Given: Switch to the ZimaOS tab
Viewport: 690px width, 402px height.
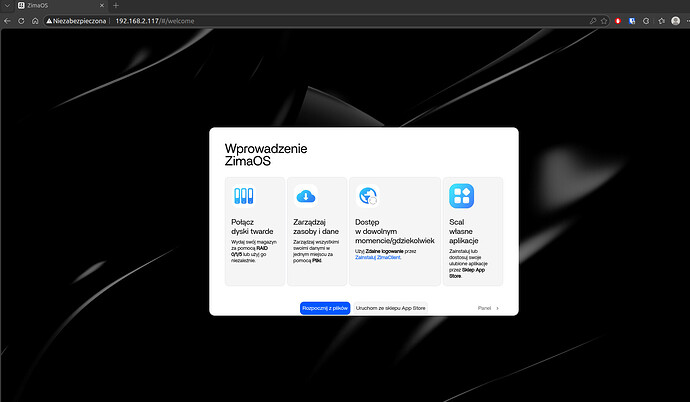Looking at the screenshot, I should coord(60,6).
